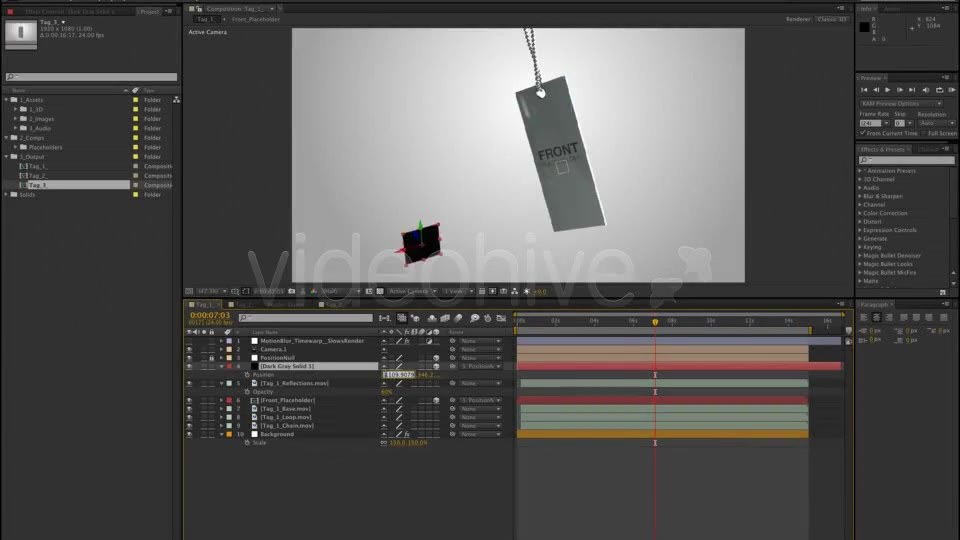Toggle the mask visibility icon in the viewer
This screenshot has width=960, height=540.
(246, 291)
